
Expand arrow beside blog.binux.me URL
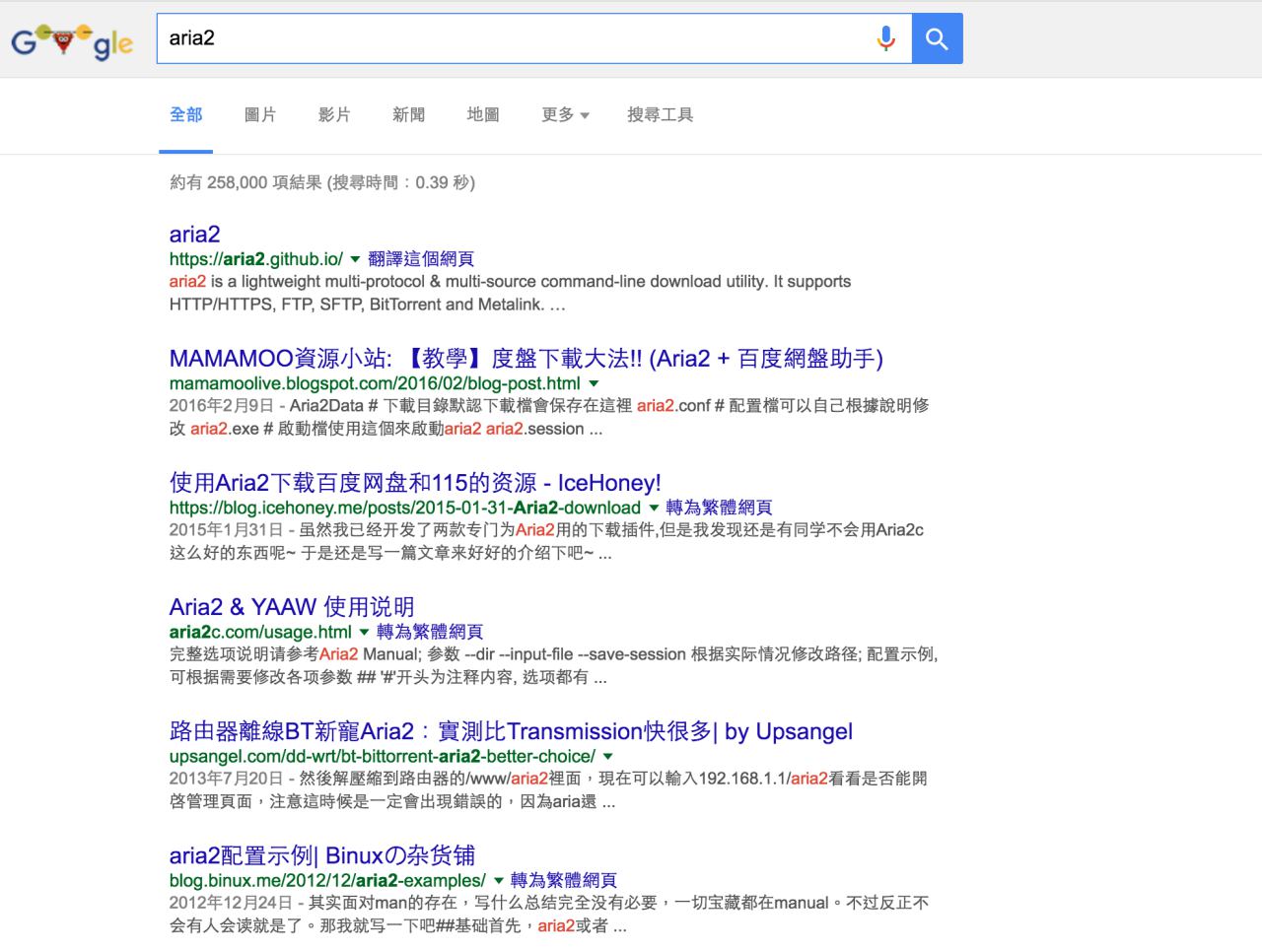[x=498, y=880]
